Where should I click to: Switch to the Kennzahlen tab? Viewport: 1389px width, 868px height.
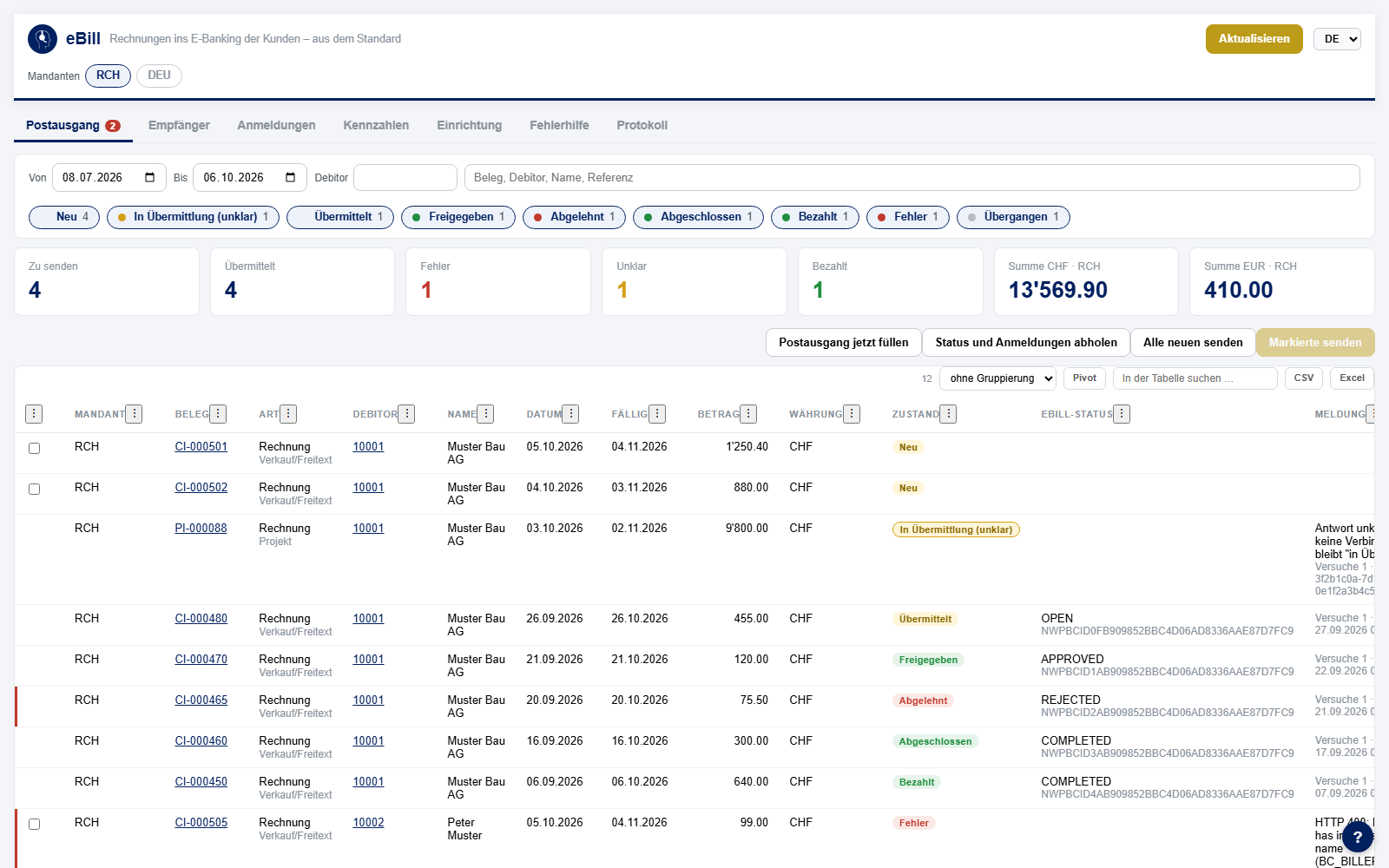click(376, 125)
